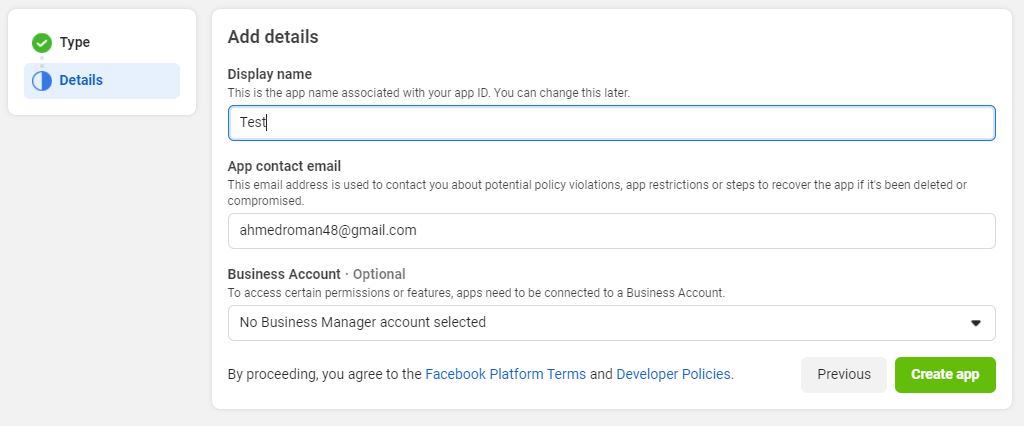
Task: Go to the Type step in sidebar
Action: pyautogui.click(x=75, y=43)
